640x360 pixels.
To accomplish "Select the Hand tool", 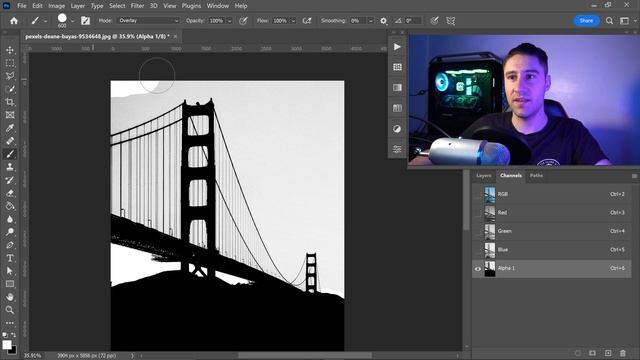I will click(10, 297).
